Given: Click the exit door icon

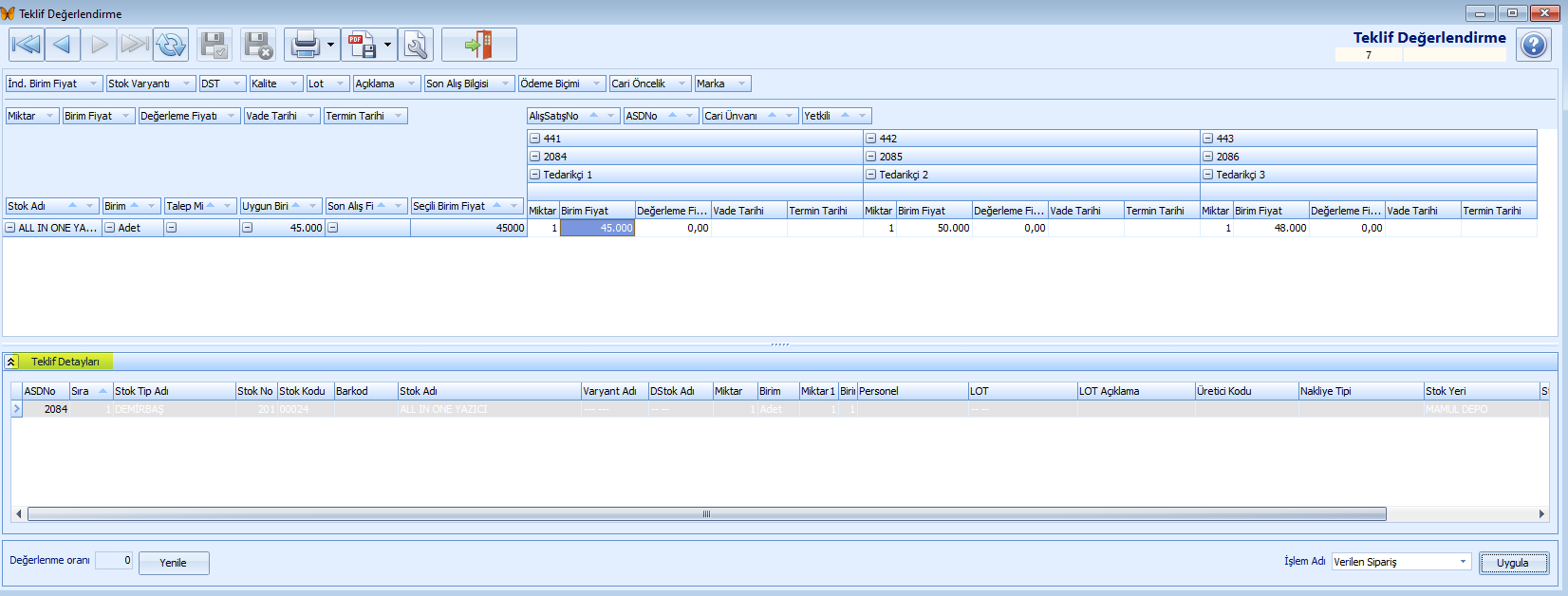Looking at the screenshot, I should coord(478,45).
